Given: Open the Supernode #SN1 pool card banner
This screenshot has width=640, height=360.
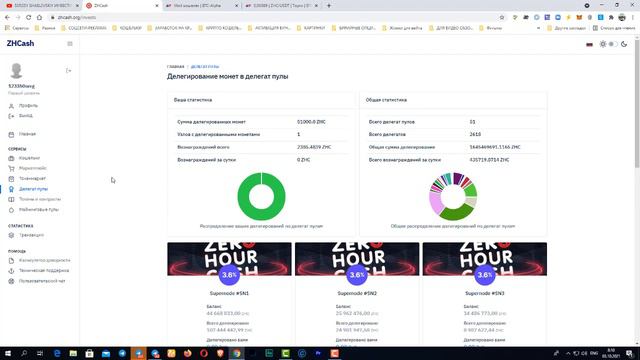Looking at the screenshot, I should [x=229, y=259].
